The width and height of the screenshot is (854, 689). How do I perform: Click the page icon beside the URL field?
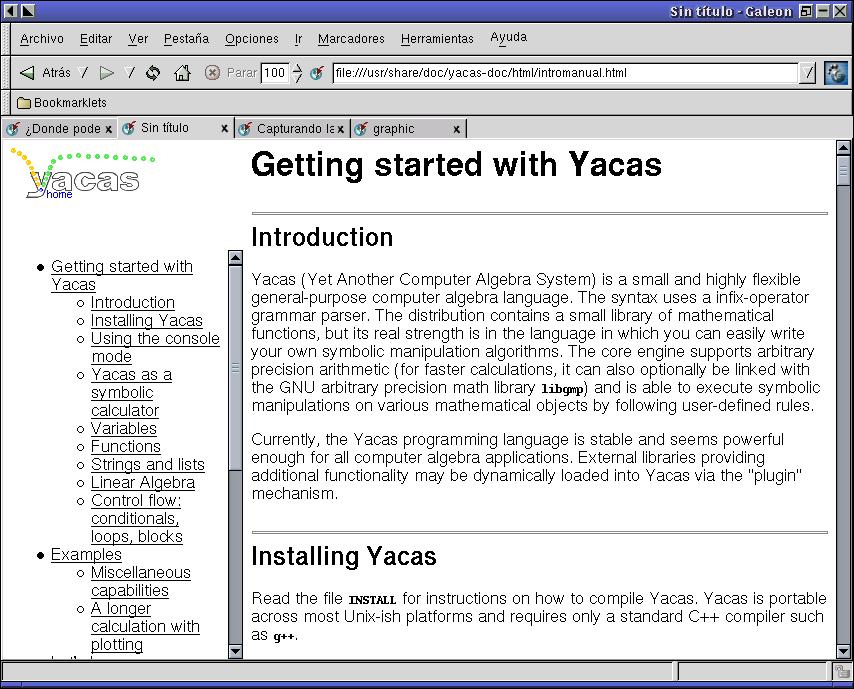coord(317,73)
